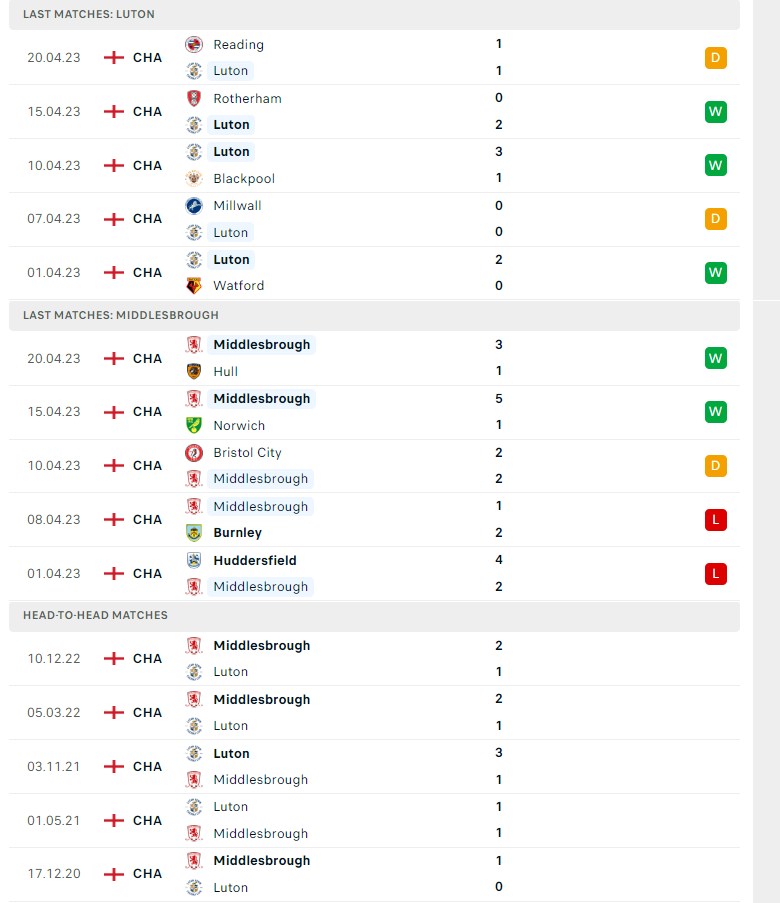Click the Burnley club crest icon
780x903 pixels.
tap(194, 533)
